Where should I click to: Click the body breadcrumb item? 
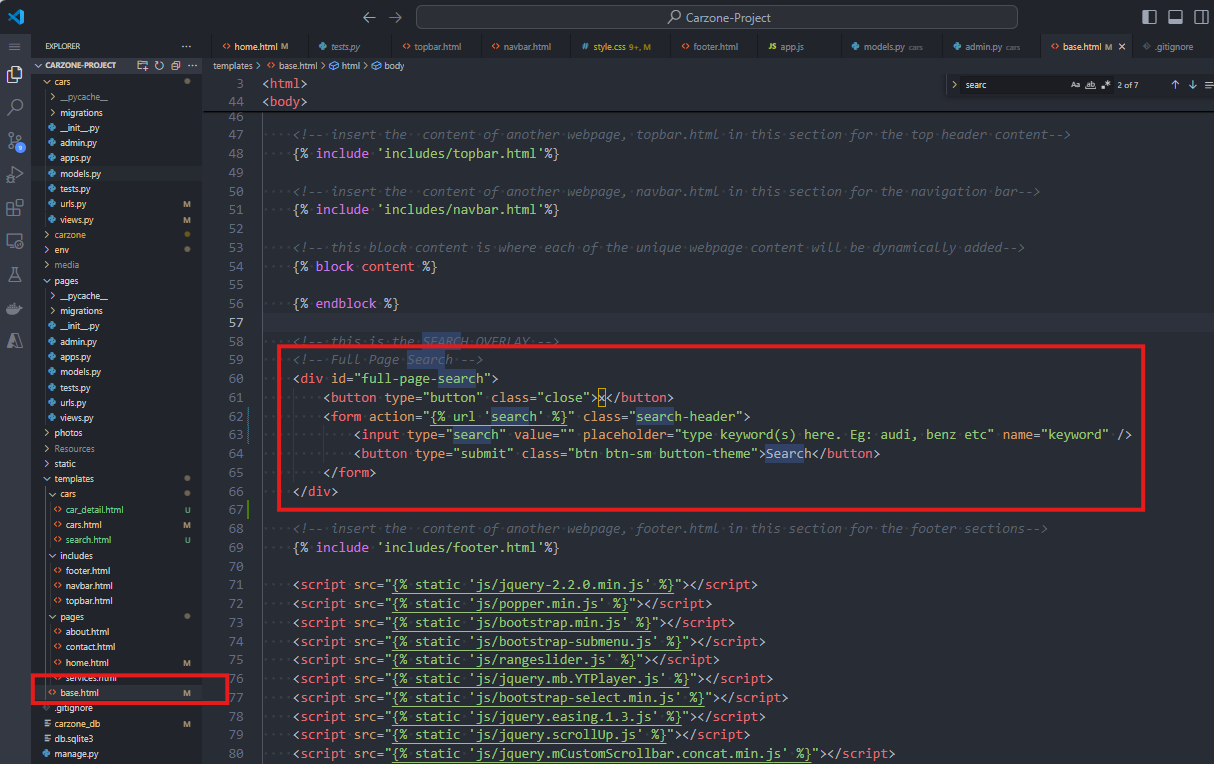pos(388,66)
